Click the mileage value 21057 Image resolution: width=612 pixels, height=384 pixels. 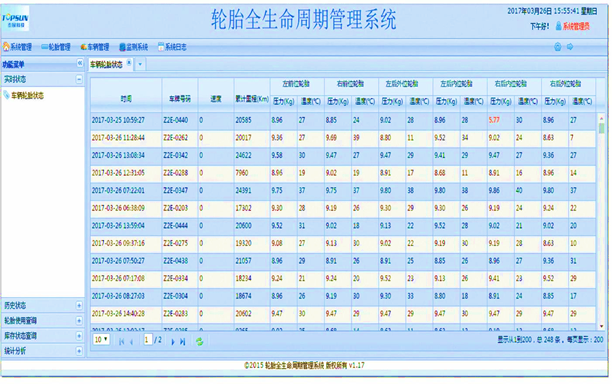click(243, 261)
